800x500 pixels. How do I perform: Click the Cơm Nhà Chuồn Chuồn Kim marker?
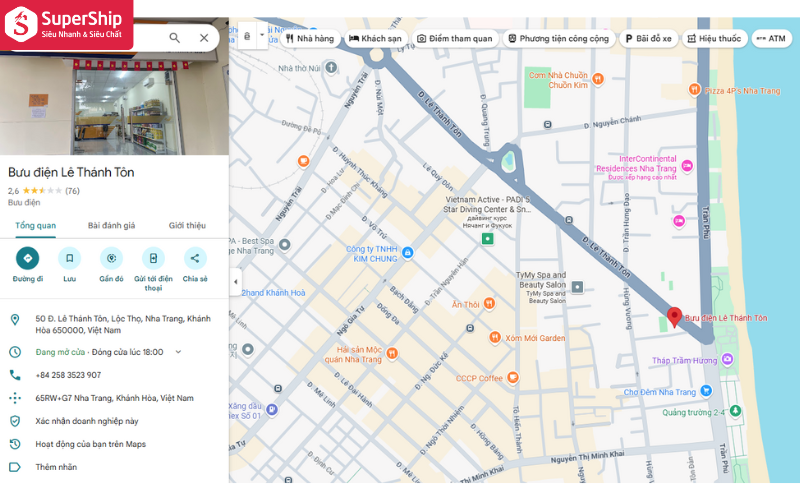(598, 79)
